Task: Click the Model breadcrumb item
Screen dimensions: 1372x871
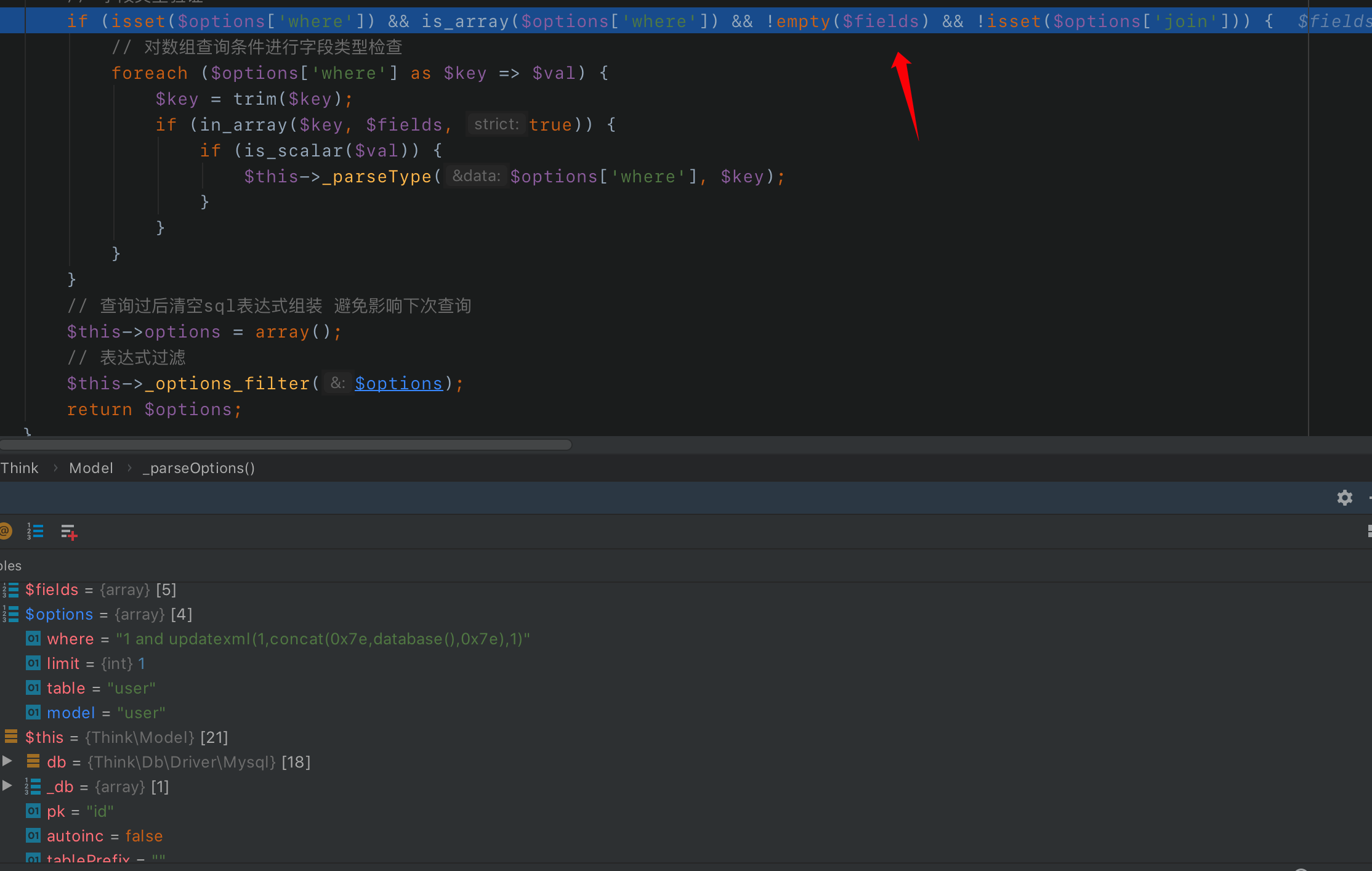Action: click(x=91, y=468)
